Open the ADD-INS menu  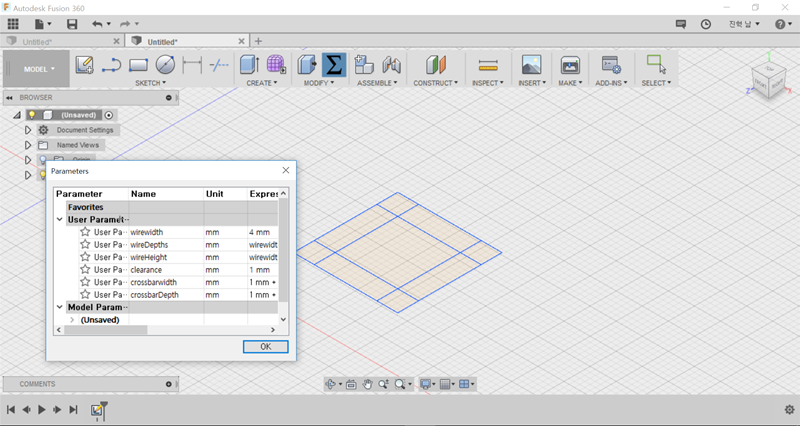click(x=611, y=83)
